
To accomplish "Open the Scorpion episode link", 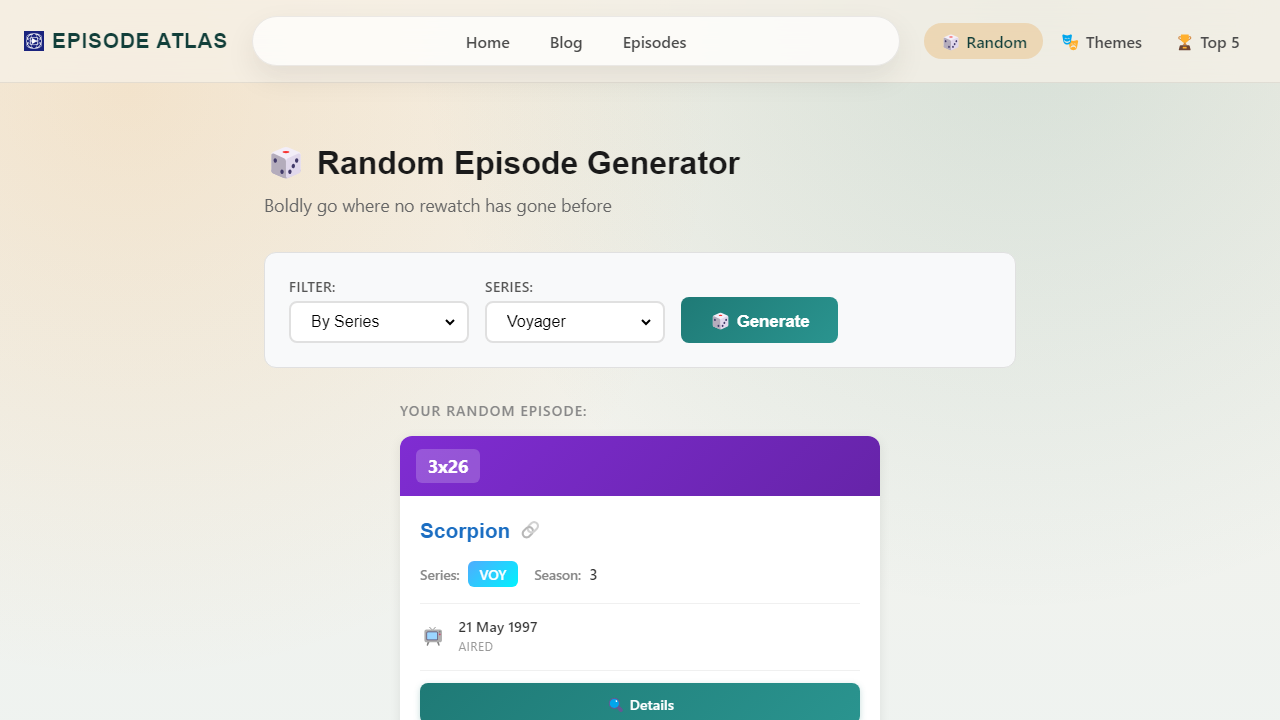I will pos(464,530).
